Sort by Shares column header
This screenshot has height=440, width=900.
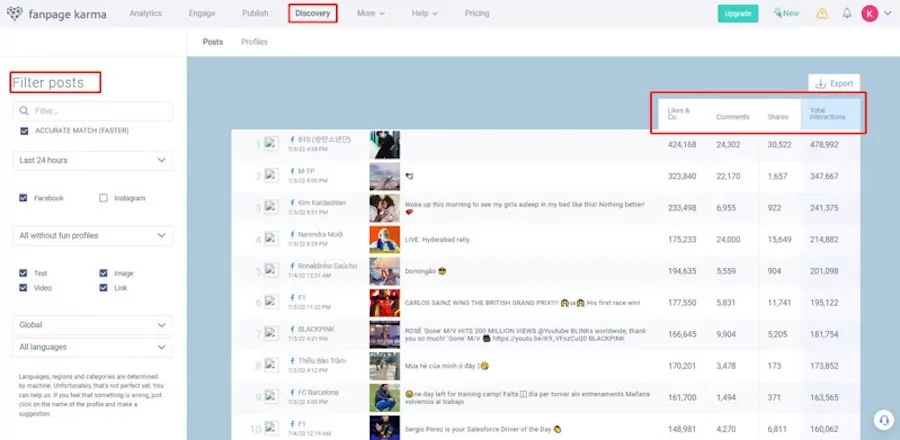[x=778, y=117]
